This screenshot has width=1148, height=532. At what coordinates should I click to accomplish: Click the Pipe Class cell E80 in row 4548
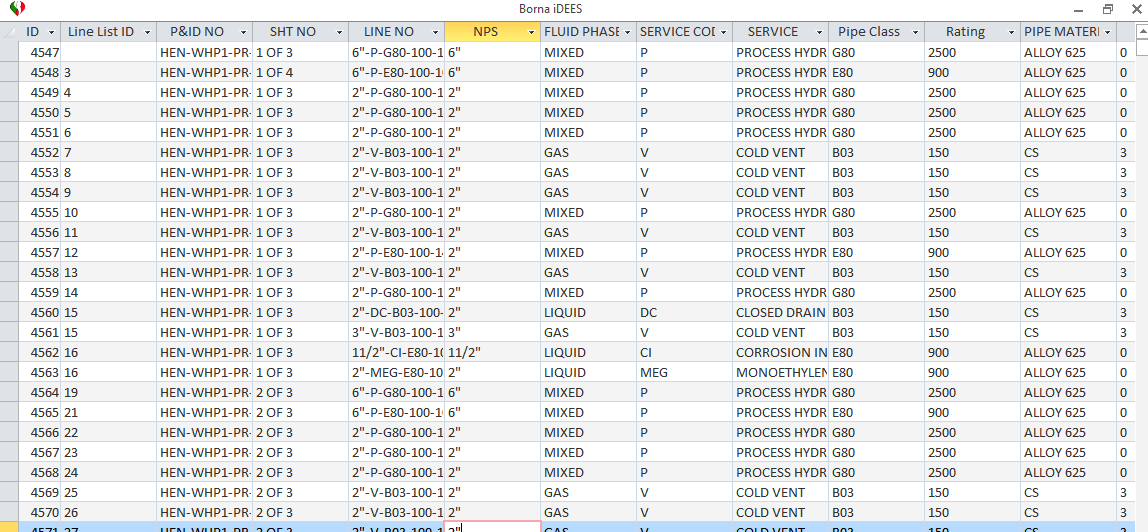click(876, 72)
